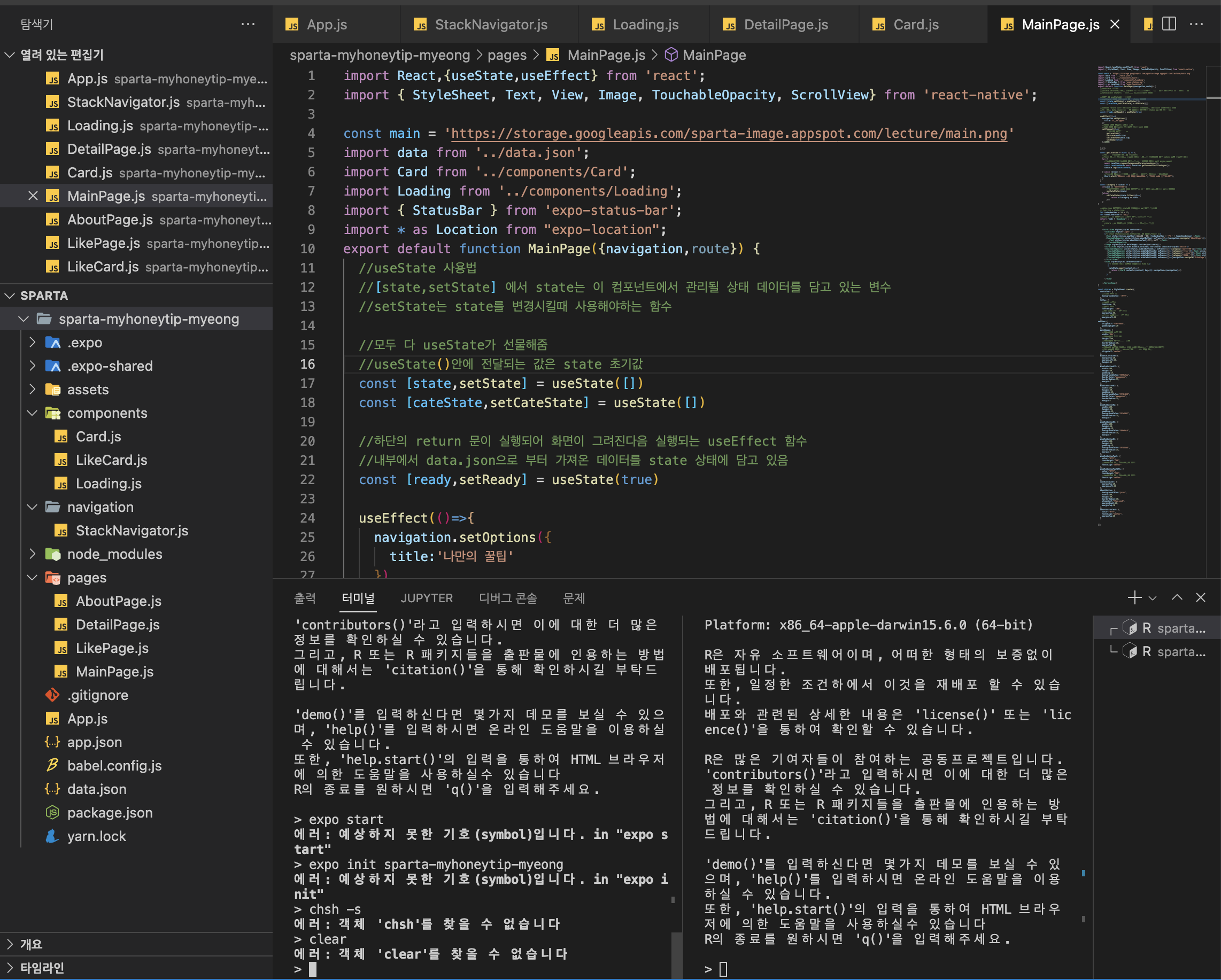Collapse the navigation folder
Screen dimensions: 1221x980
click(32, 507)
